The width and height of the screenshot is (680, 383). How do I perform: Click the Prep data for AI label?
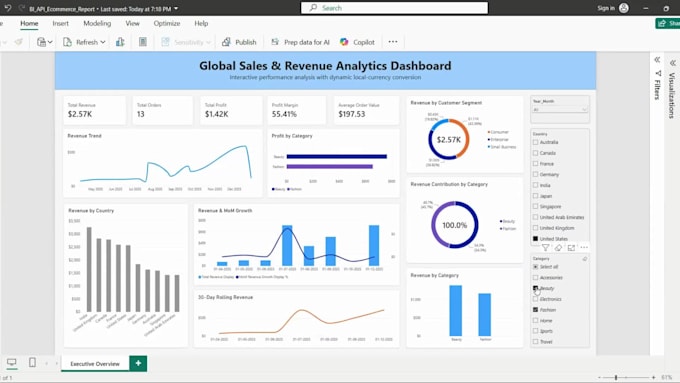pos(307,42)
